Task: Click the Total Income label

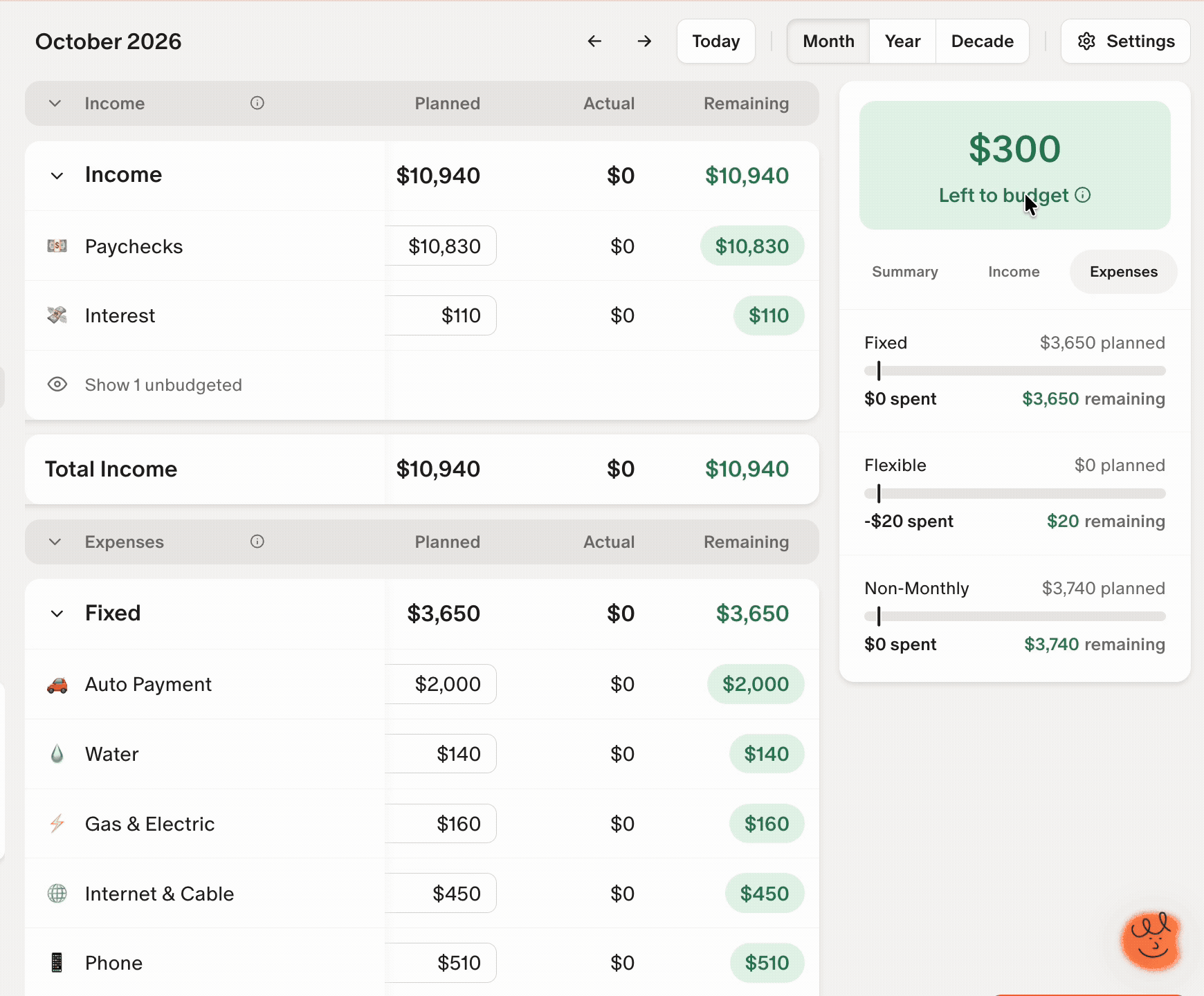Action: (x=111, y=469)
